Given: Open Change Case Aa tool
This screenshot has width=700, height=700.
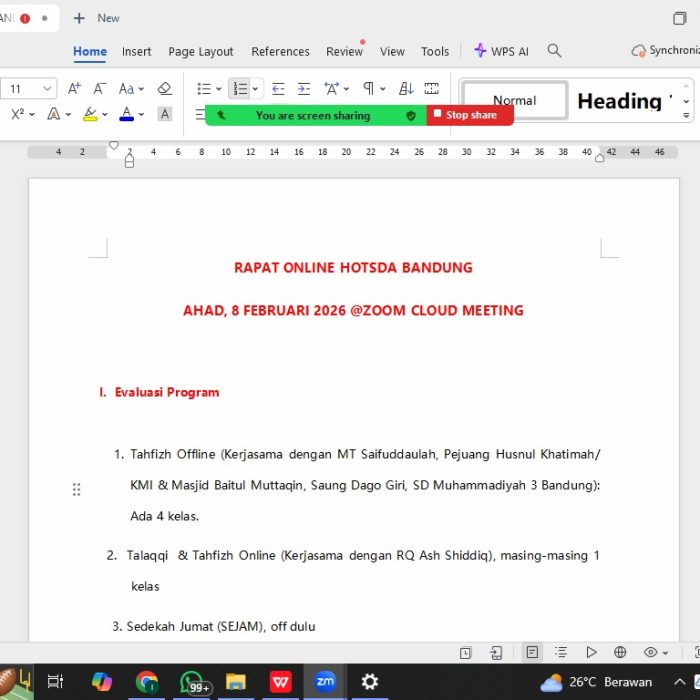Looking at the screenshot, I should 126,89.
